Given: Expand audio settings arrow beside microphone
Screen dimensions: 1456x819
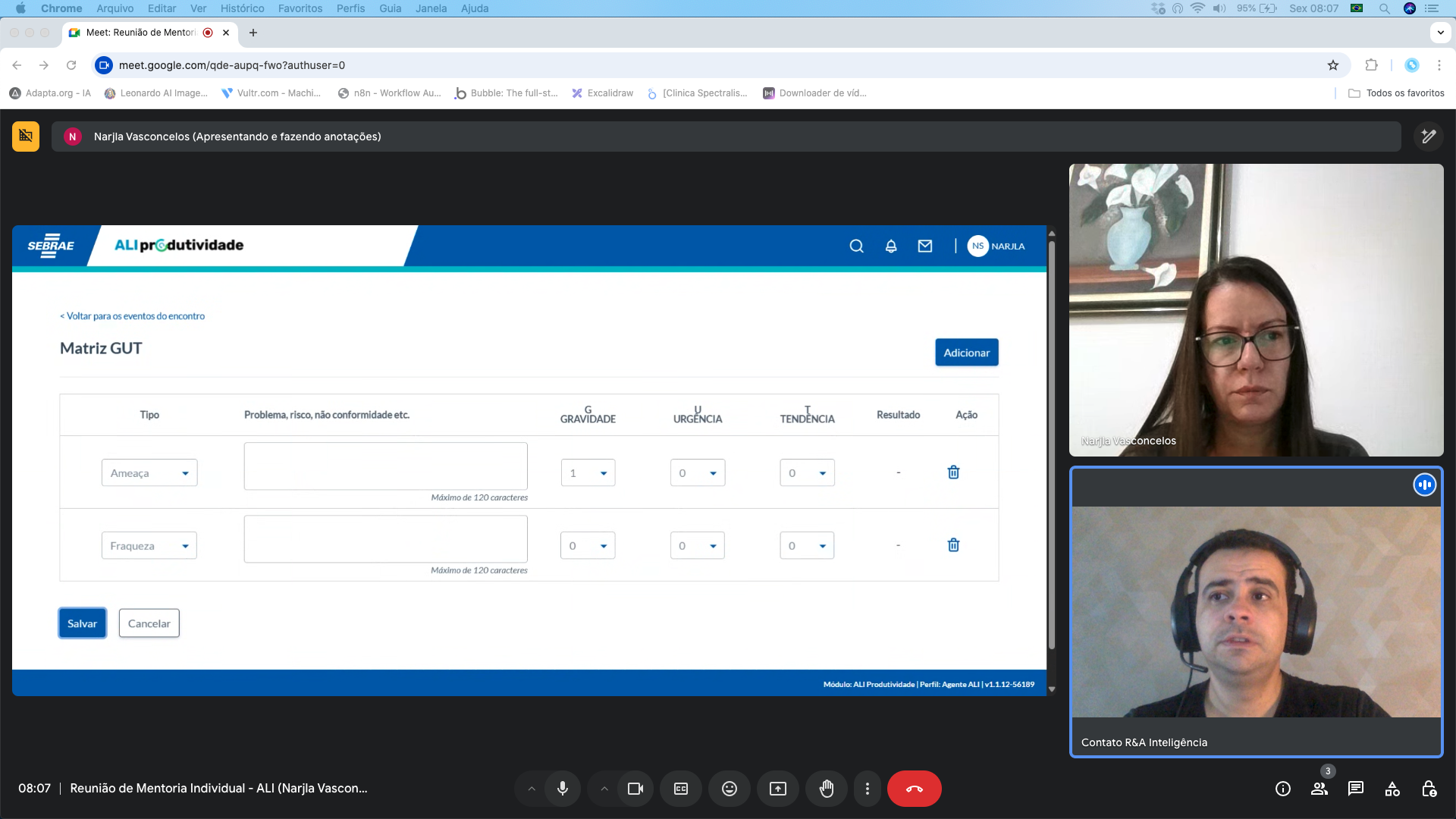Looking at the screenshot, I should click(532, 789).
